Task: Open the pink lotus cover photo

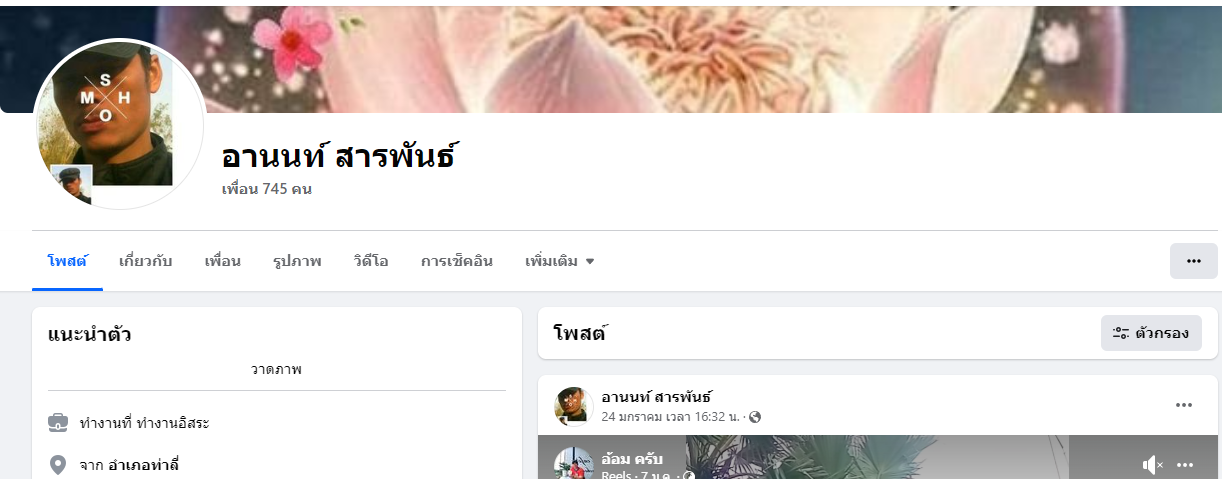Action: point(700,56)
